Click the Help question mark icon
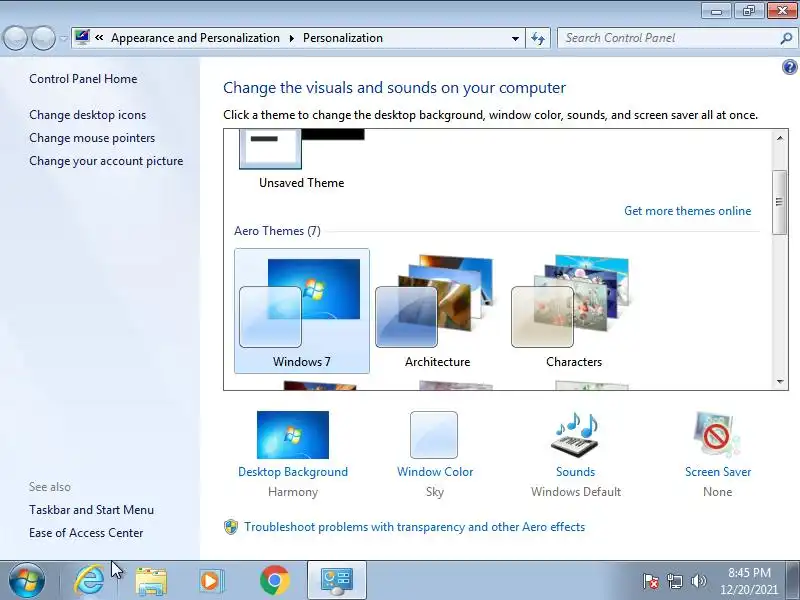 (789, 67)
